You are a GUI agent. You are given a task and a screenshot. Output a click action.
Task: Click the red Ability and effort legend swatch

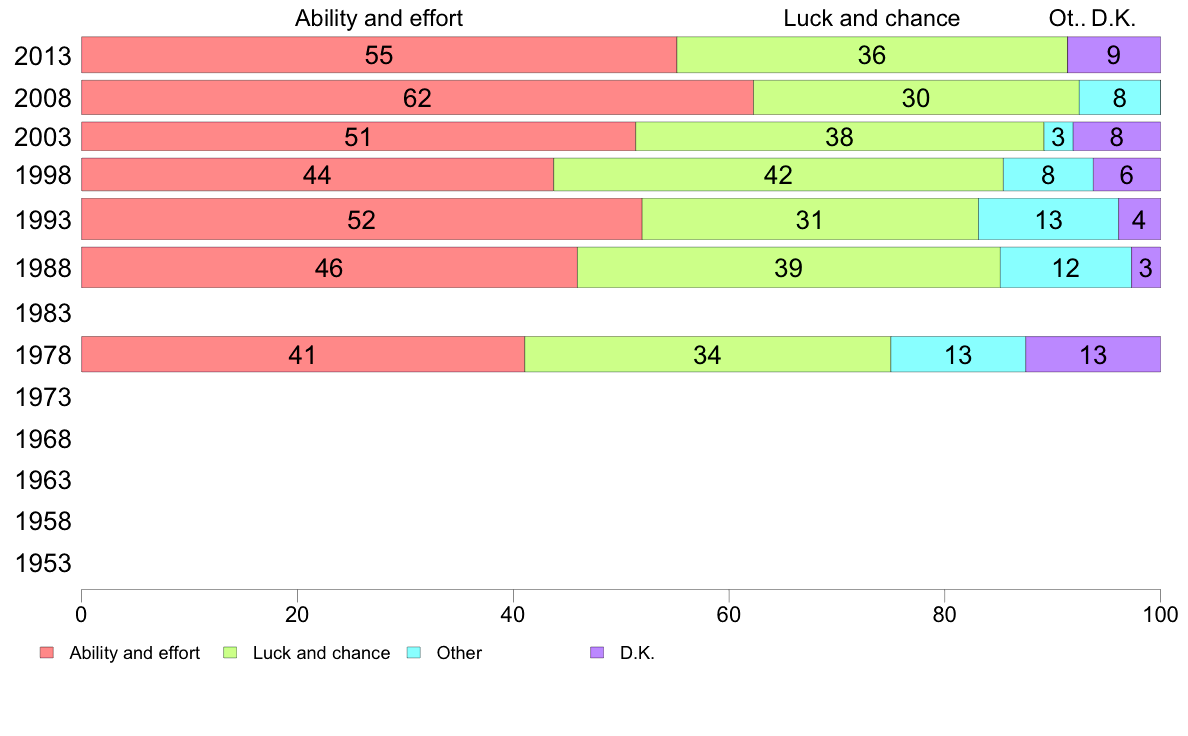47,653
